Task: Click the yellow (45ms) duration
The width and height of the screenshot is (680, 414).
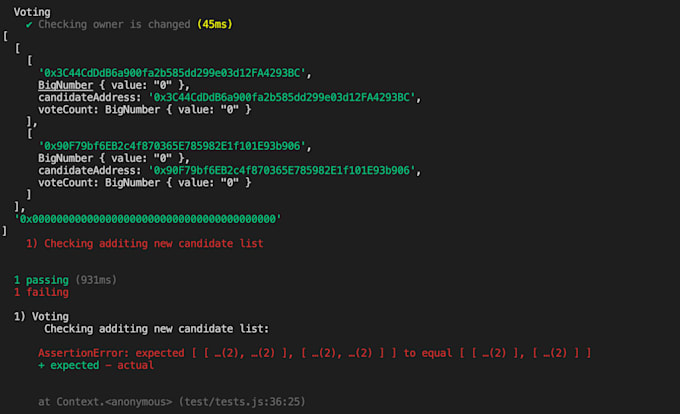Action: pyautogui.click(x=215, y=24)
